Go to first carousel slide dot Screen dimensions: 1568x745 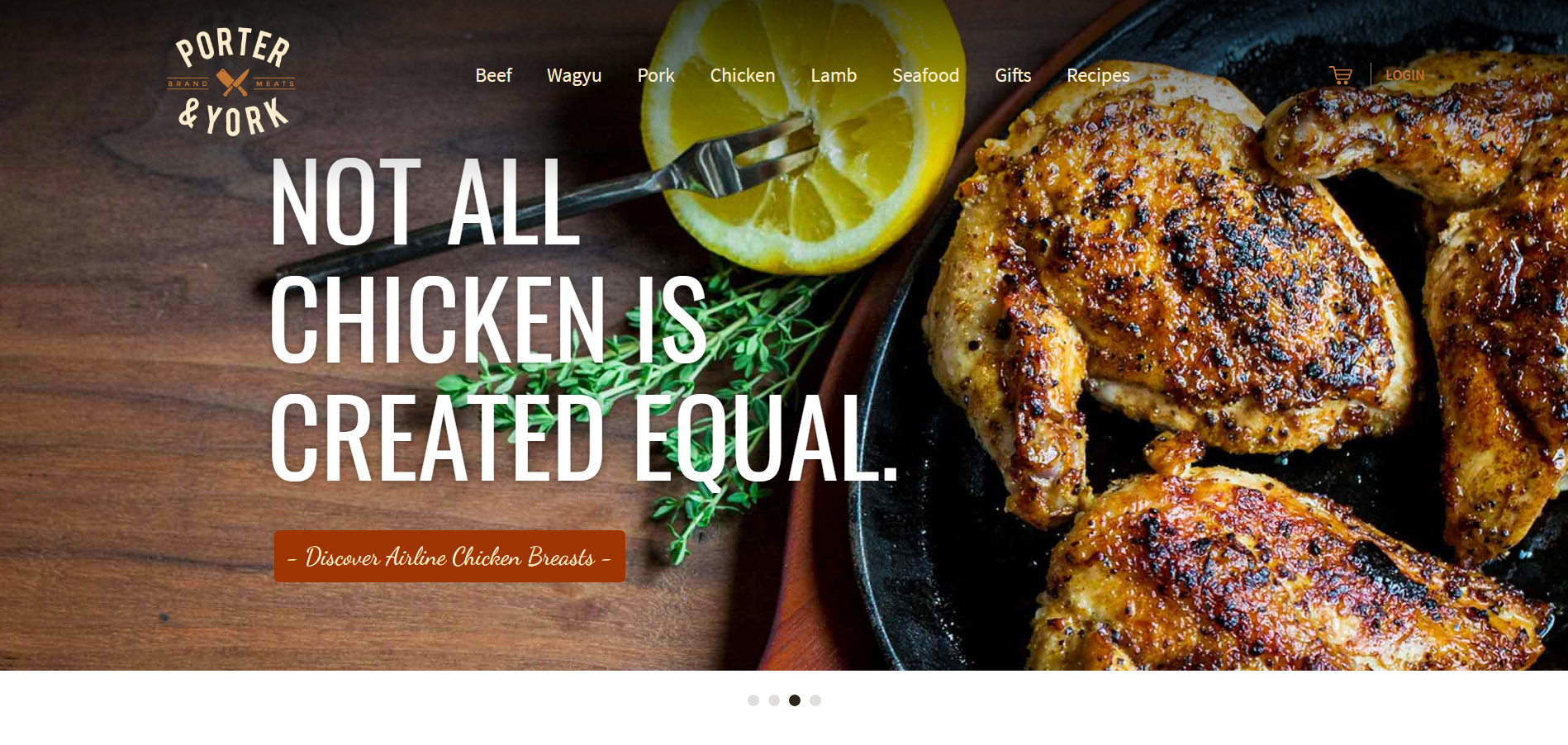point(753,700)
